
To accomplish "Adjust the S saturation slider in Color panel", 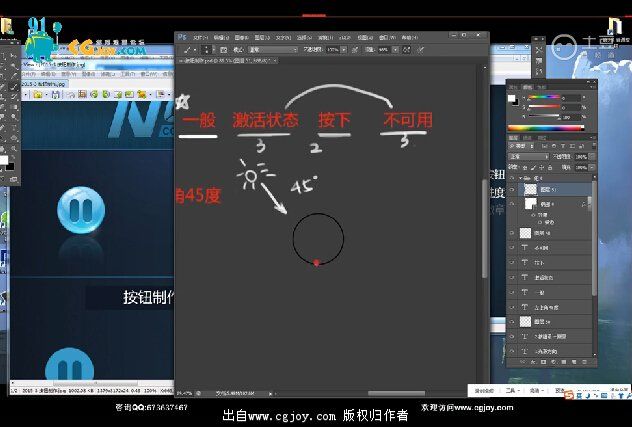I will (x=543, y=107).
